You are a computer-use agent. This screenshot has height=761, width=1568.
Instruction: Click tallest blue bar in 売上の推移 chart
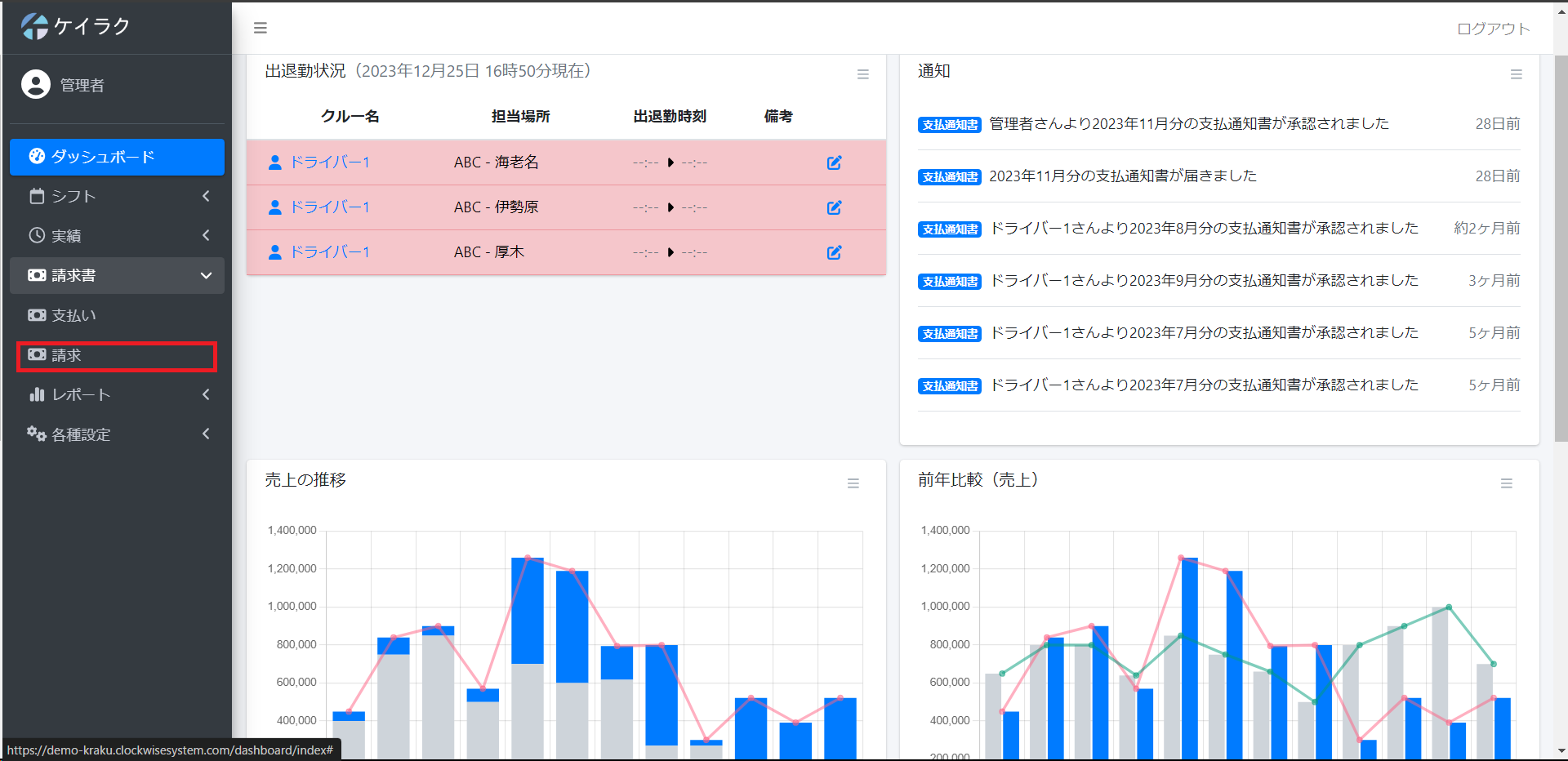(528, 611)
